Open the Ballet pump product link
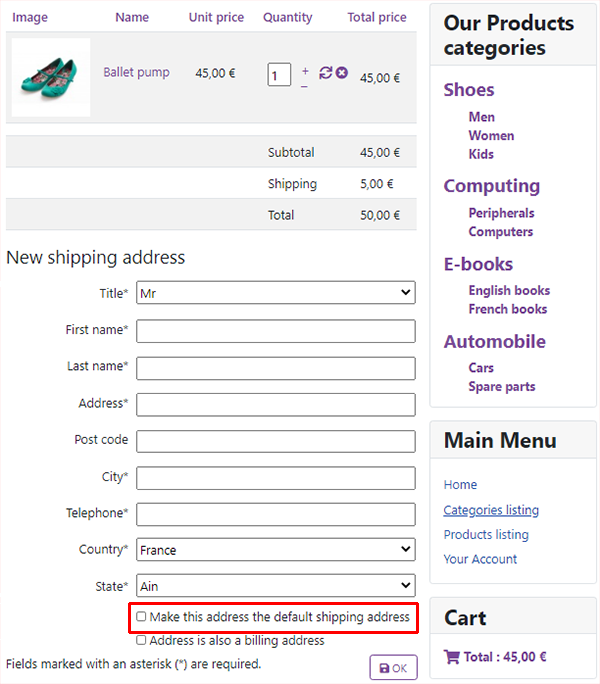 [x=136, y=72]
